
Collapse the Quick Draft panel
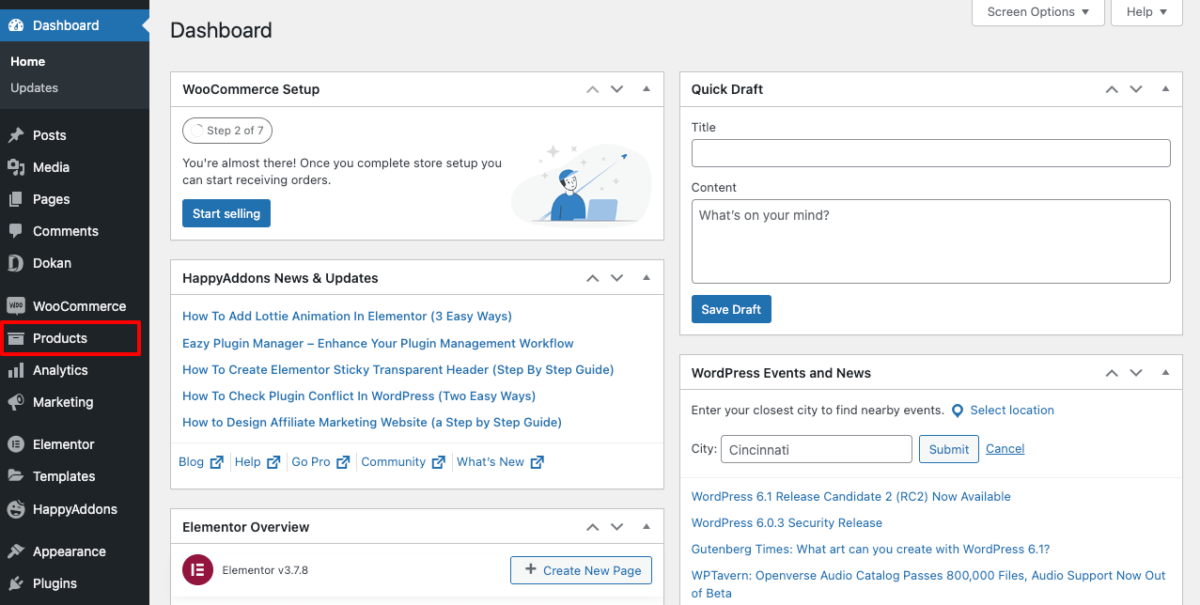coord(1164,89)
